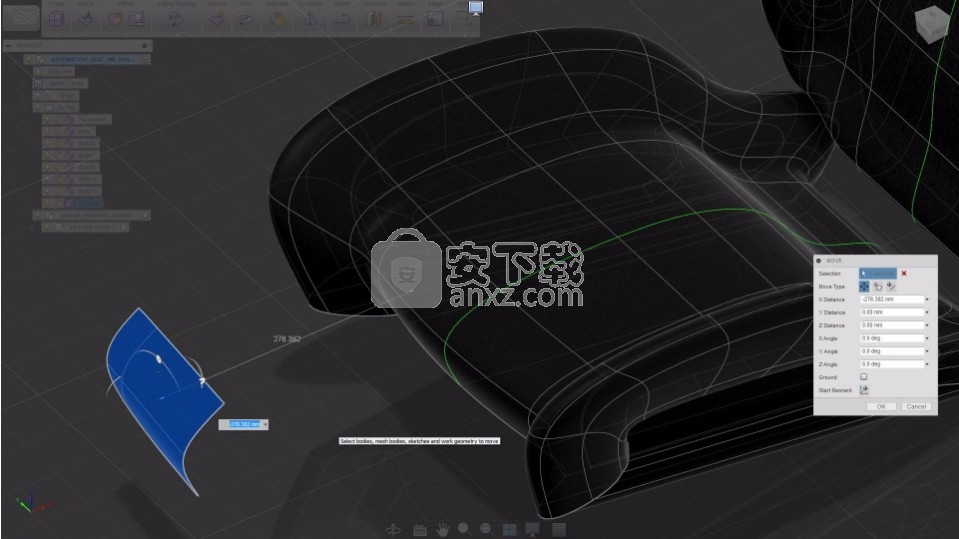Select the Orbit navigation tool
The image size is (959, 539).
point(393,529)
